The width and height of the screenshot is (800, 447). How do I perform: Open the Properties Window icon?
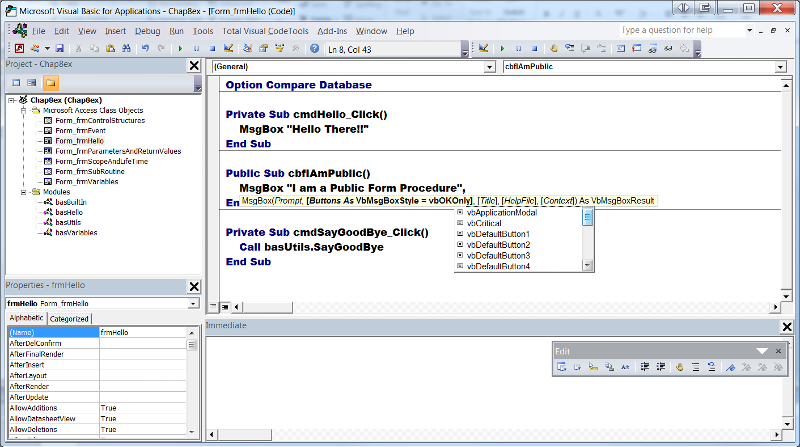pyautogui.click(x=263, y=48)
